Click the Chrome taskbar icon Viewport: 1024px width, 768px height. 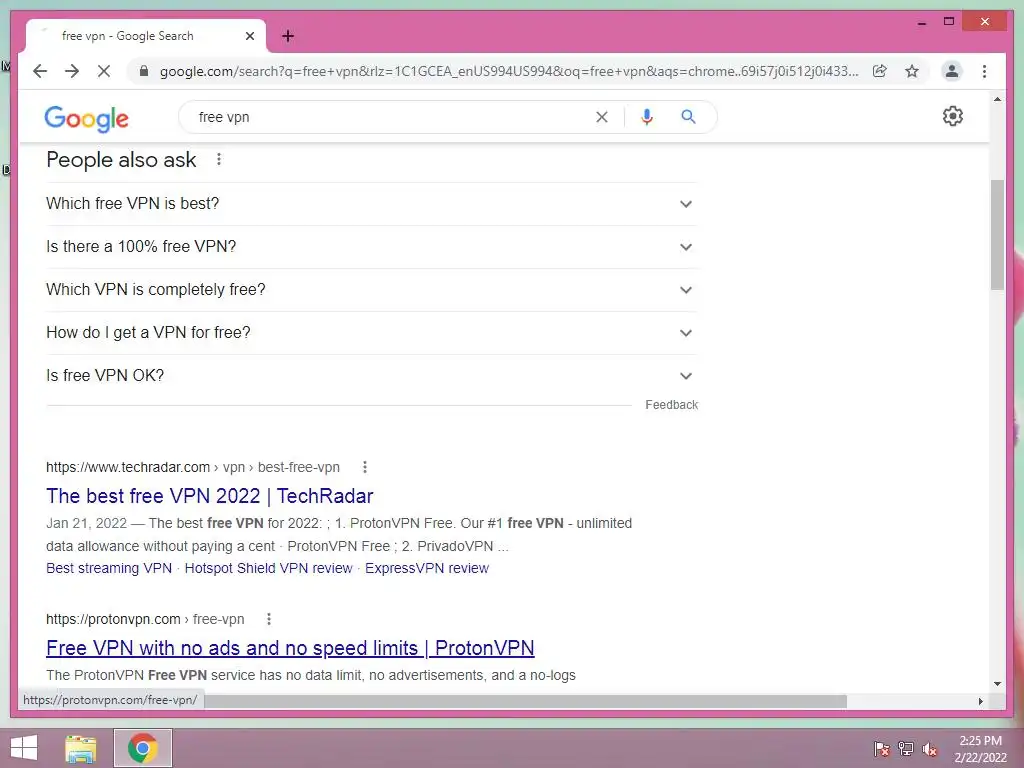(142, 748)
